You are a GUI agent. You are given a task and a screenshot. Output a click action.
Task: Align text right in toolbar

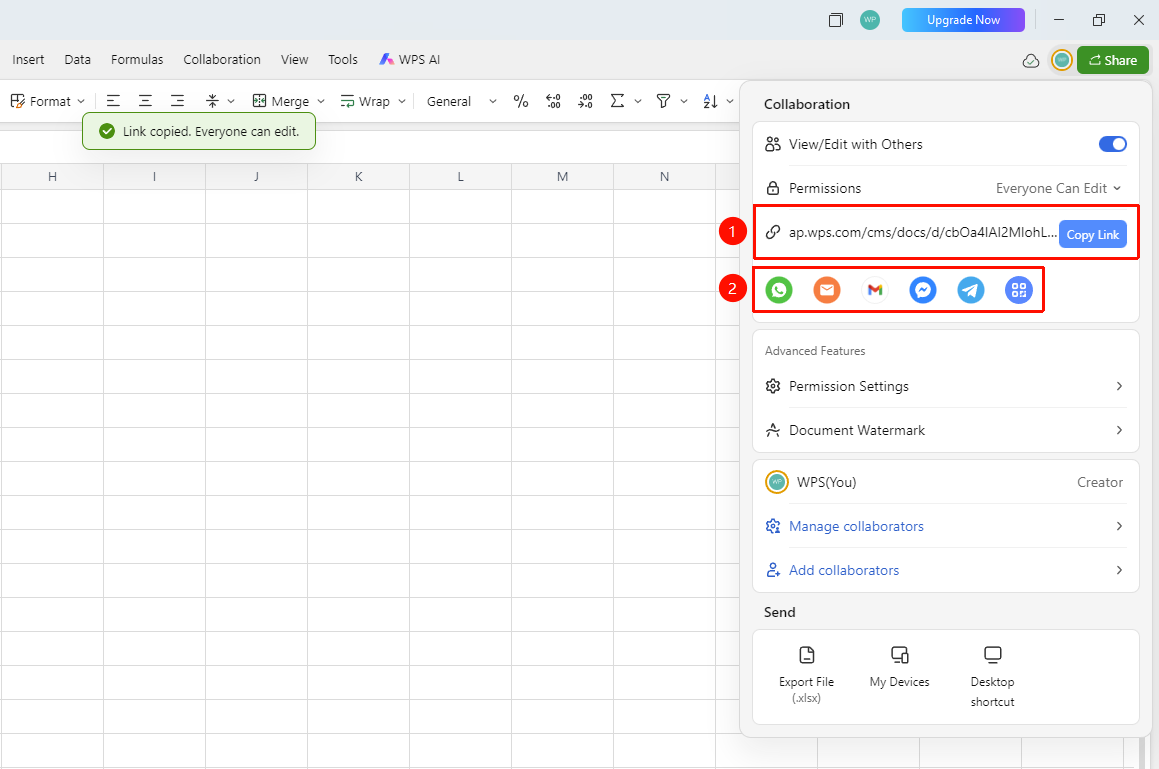click(x=177, y=101)
